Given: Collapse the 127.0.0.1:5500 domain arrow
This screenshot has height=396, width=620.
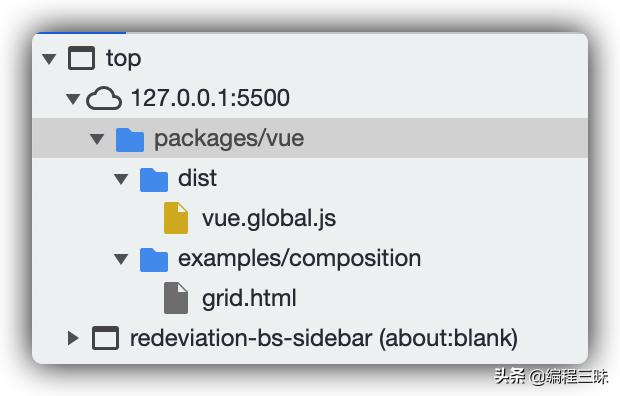Looking at the screenshot, I should pos(73,99).
